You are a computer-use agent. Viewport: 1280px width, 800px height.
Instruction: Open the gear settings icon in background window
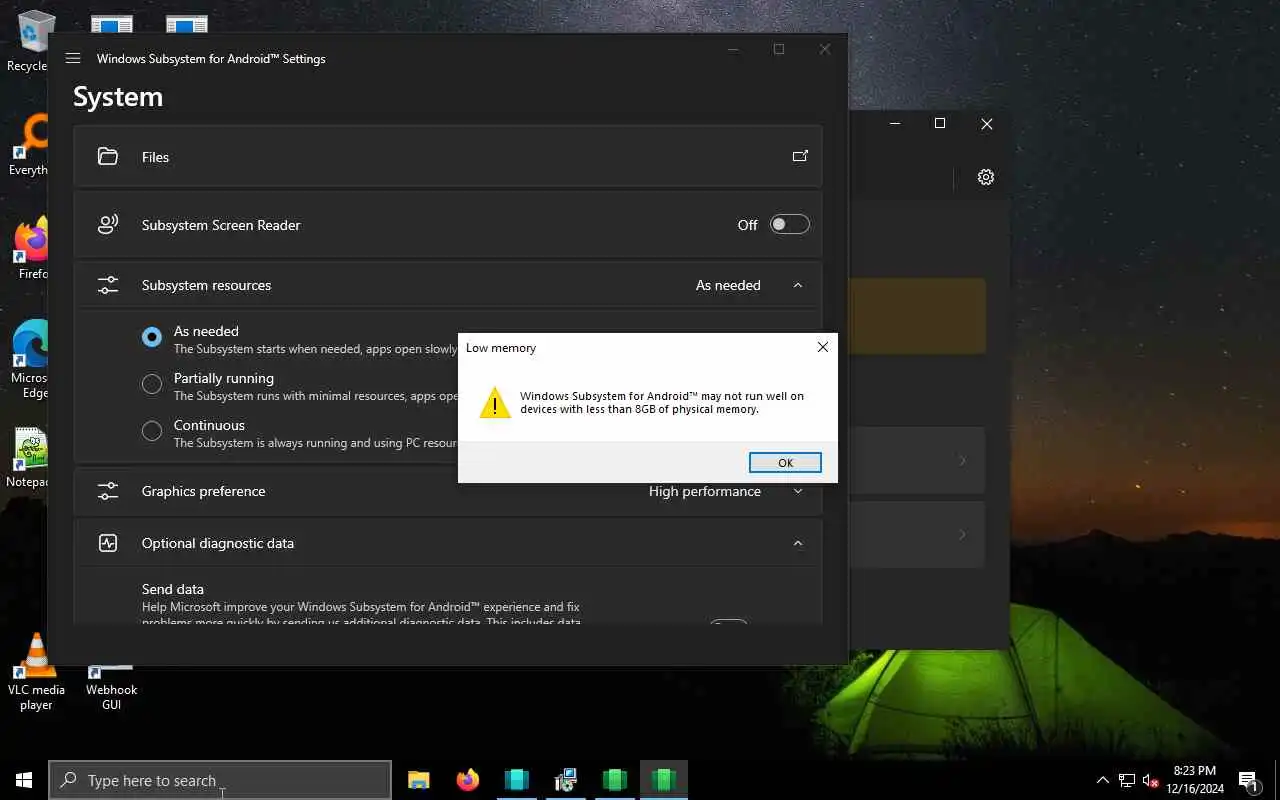tap(986, 177)
